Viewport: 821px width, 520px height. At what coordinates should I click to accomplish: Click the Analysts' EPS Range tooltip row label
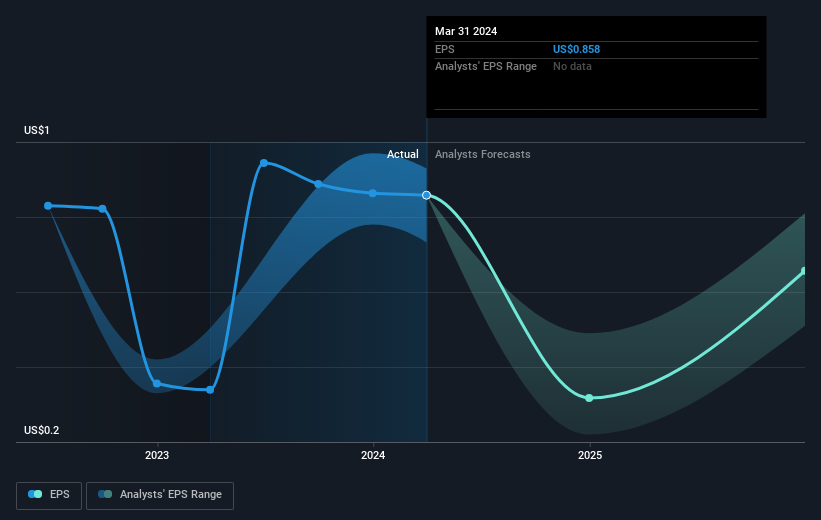click(486, 67)
